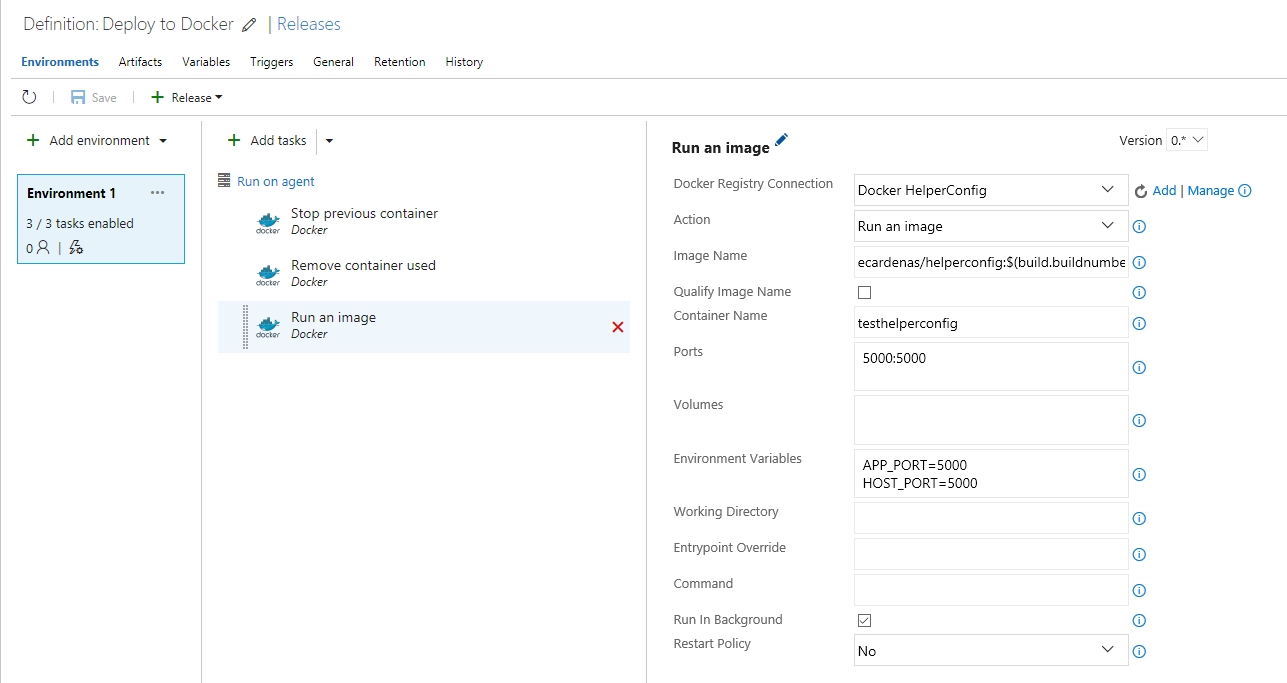This screenshot has height=683, width=1287.
Task: Show info for the Ports field
Action: coord(1139,367)
